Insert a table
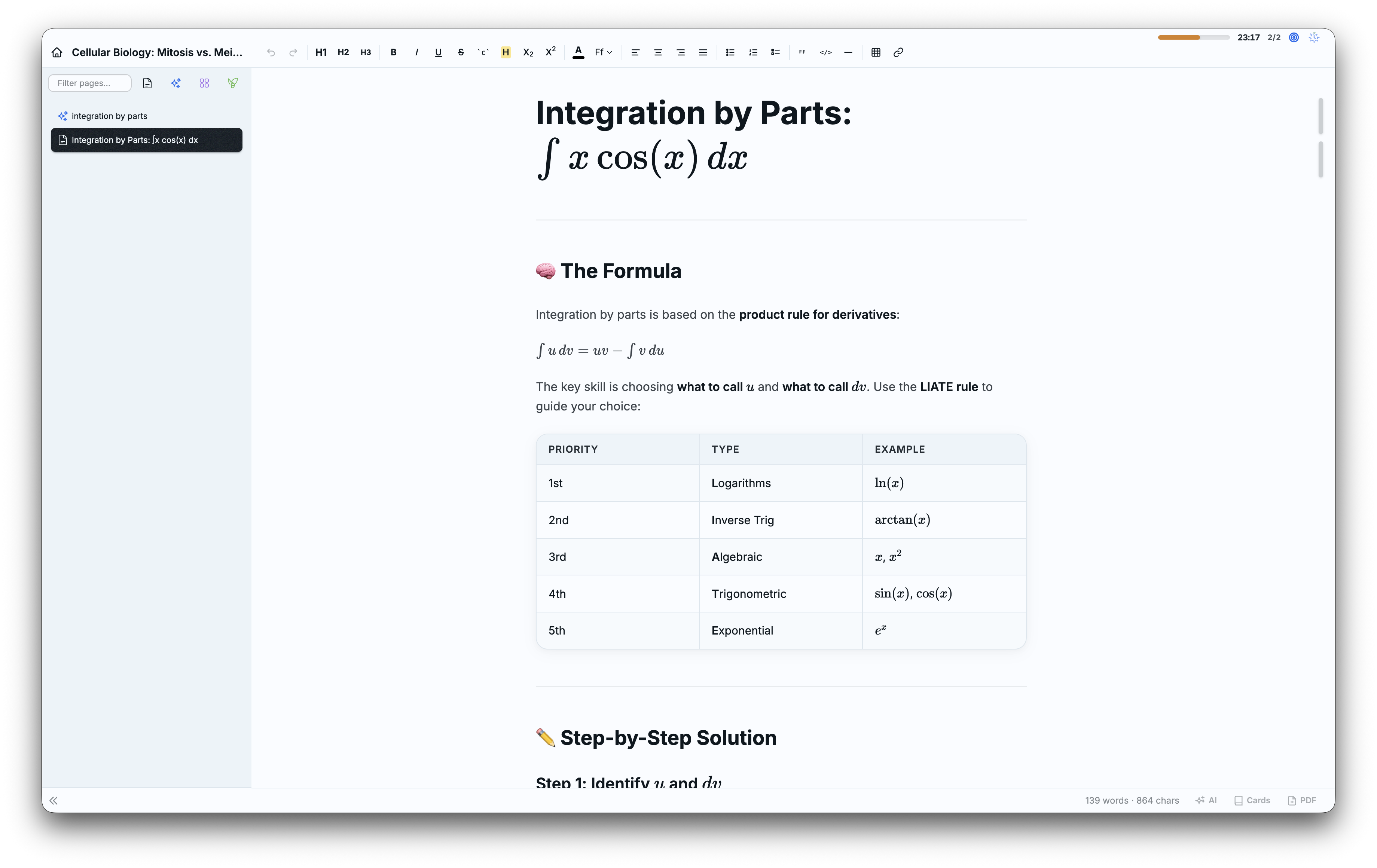The height and width of the screenshot is (868, 1377). tap(876, 52)
